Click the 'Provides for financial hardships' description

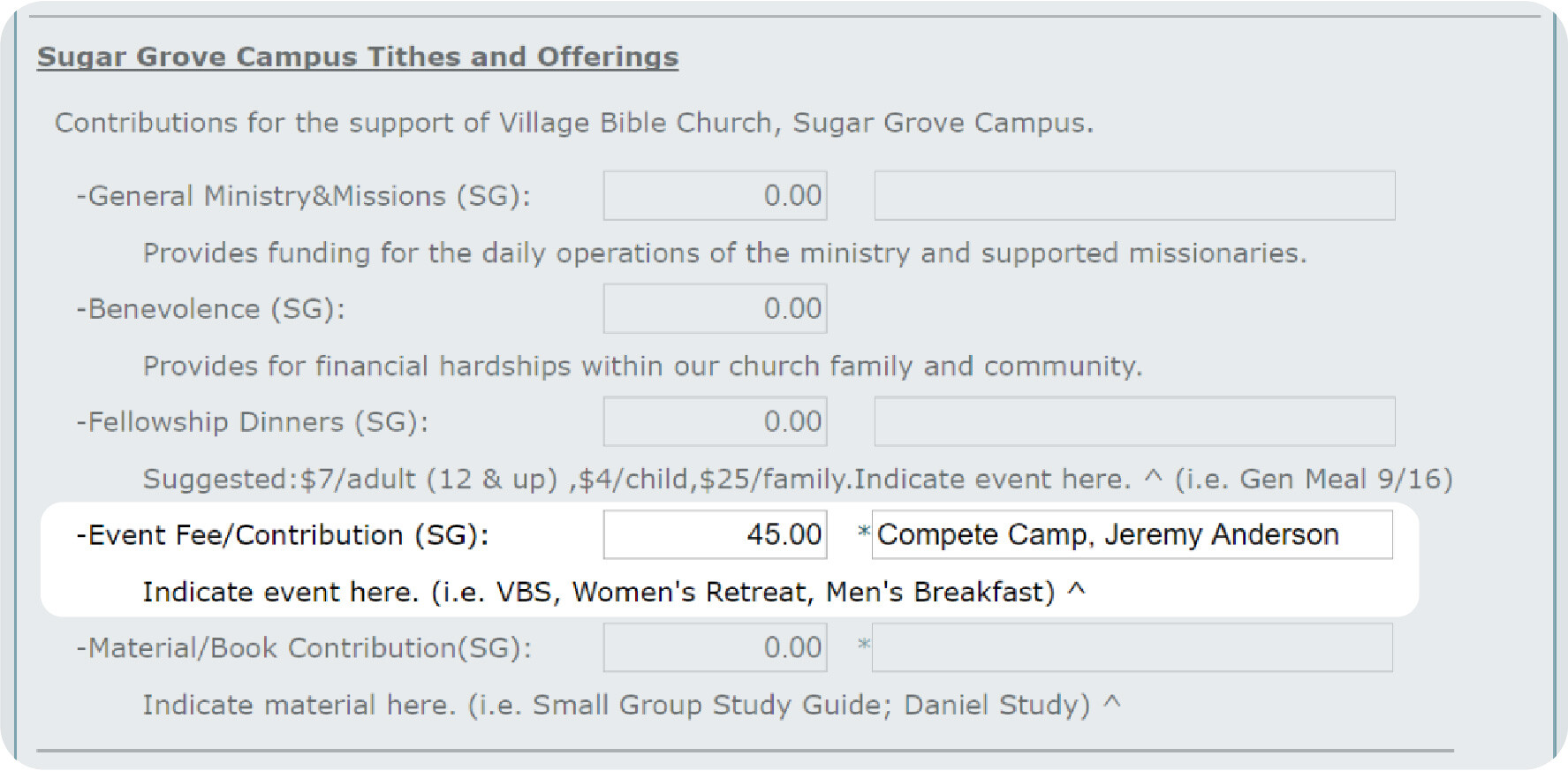pyautogui.click(x=643, y=366)
